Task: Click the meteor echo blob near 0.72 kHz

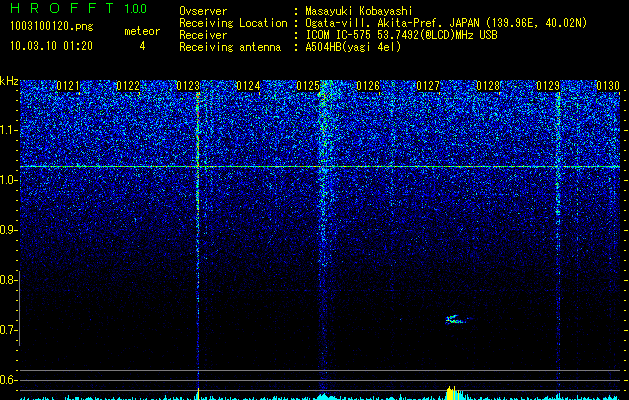Action: [457, 319]
